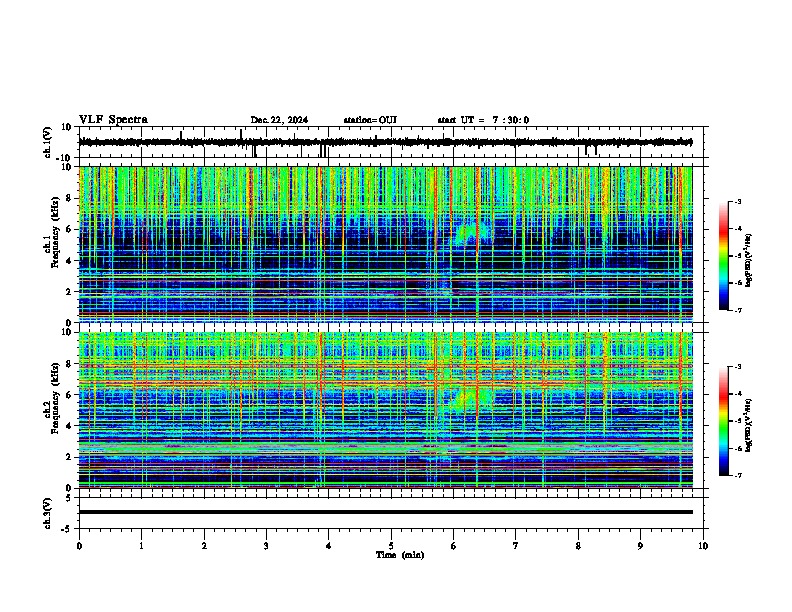Click the ch.1 spectrogram color scale bar
The image size is (792, 612).
point(724,256)
